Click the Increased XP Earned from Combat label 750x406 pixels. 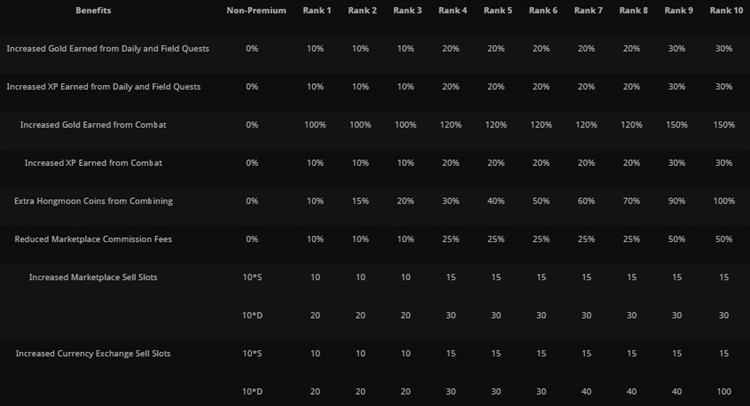93,163
